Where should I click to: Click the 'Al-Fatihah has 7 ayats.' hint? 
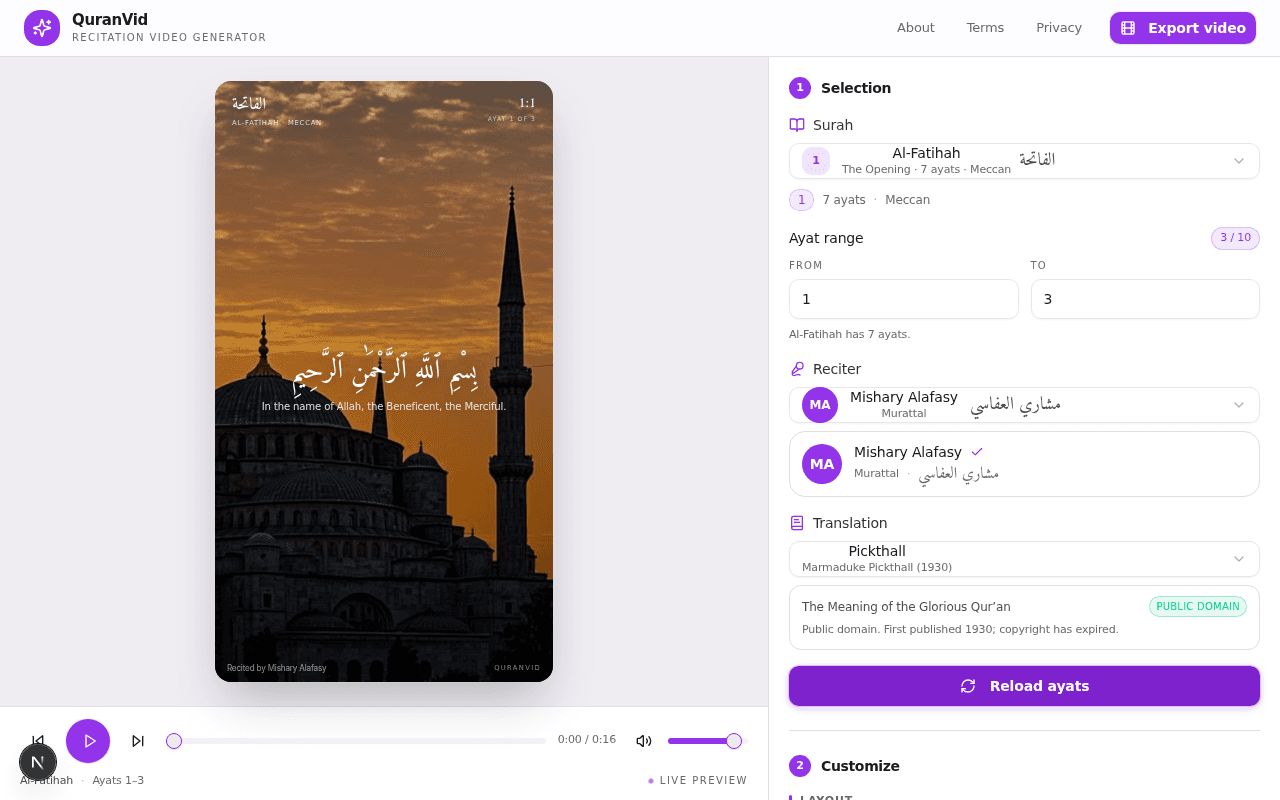(x=850, y=334)
